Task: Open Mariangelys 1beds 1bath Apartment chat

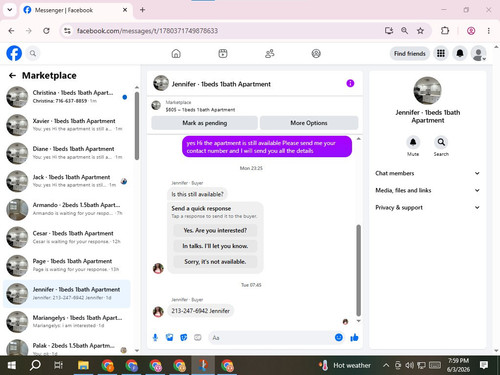Action: click(67, 321)
